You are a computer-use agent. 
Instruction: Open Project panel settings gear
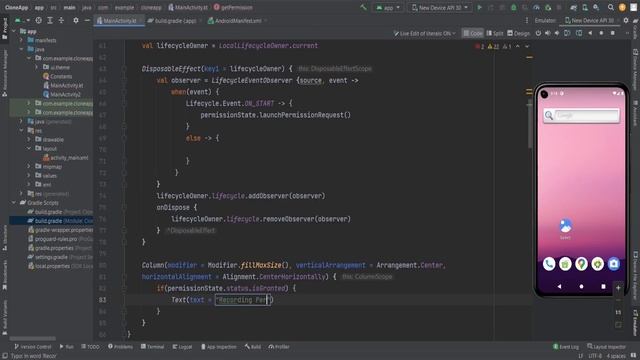coord(76,20)
